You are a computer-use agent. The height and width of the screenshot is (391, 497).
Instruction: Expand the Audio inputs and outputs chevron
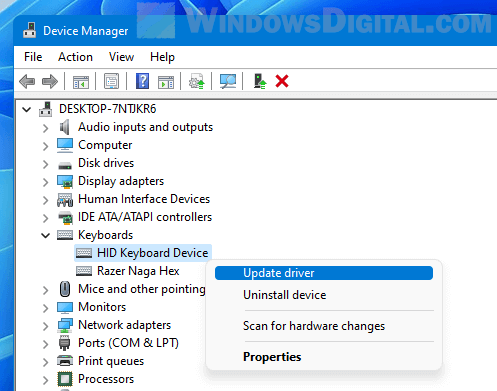pos(46,128)
